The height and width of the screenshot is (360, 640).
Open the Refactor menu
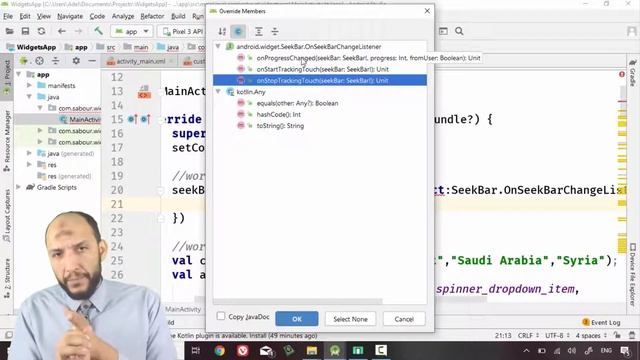coord(152,16)
